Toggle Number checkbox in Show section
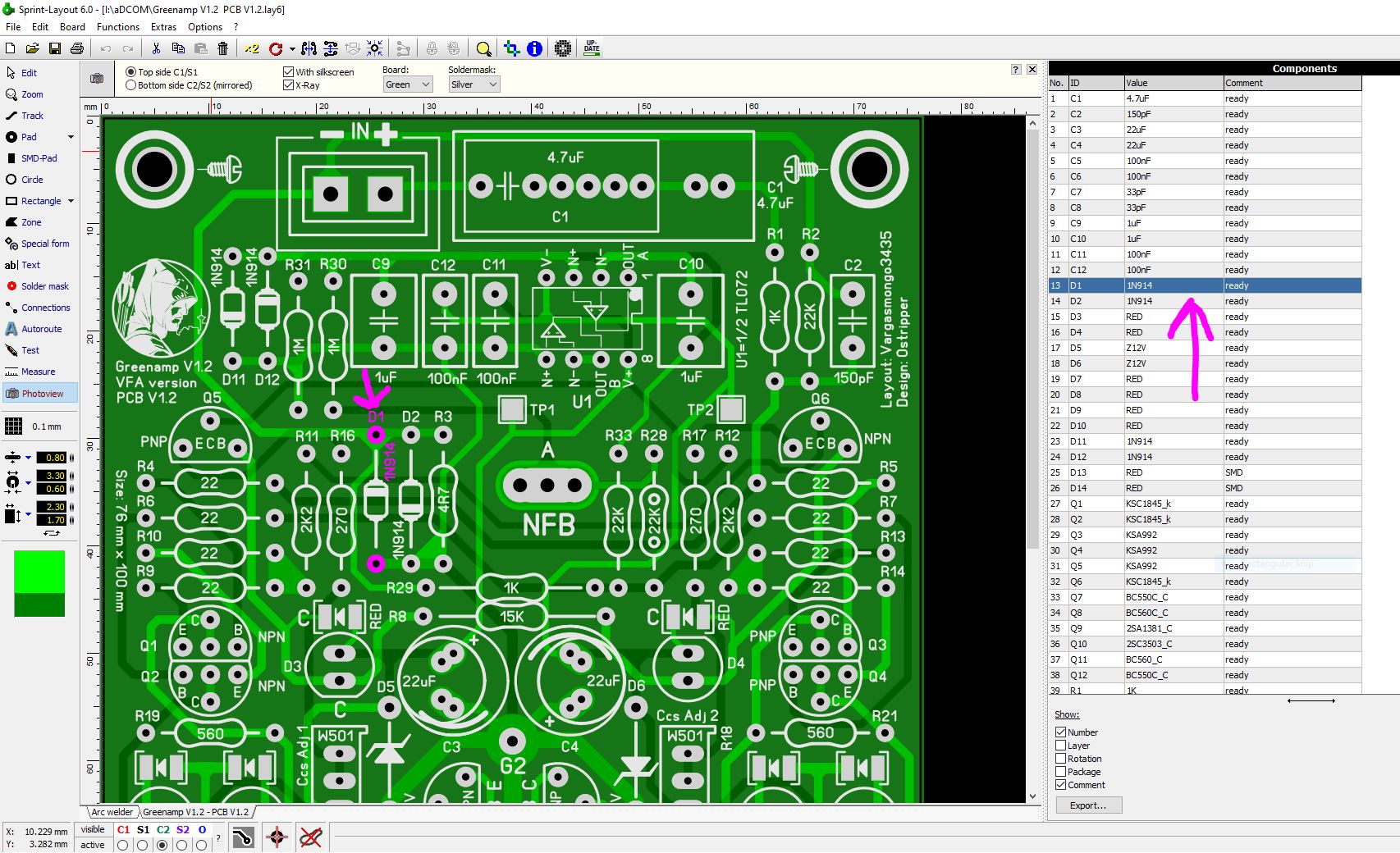This screenshot has height=853, width=1400. point(1060,732)
